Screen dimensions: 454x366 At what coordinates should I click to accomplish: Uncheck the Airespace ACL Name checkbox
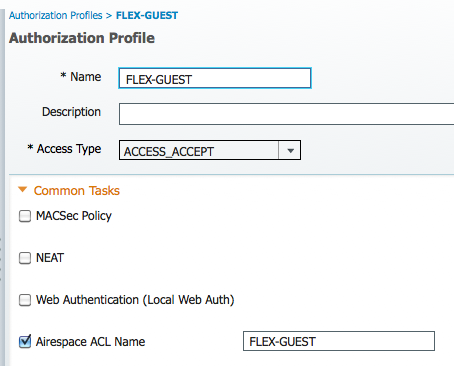[x=25, y=341]
